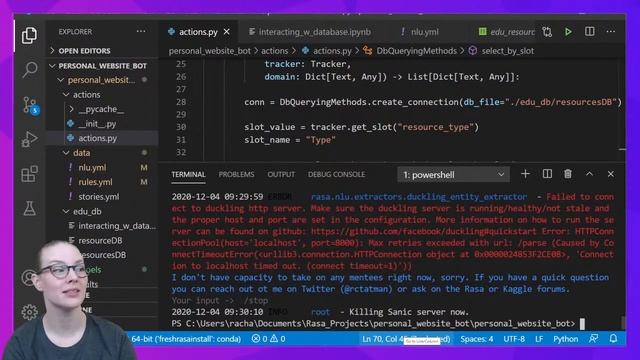Open Explorer more actions ellipsis
Screen dimensions: 640x360
141,31
